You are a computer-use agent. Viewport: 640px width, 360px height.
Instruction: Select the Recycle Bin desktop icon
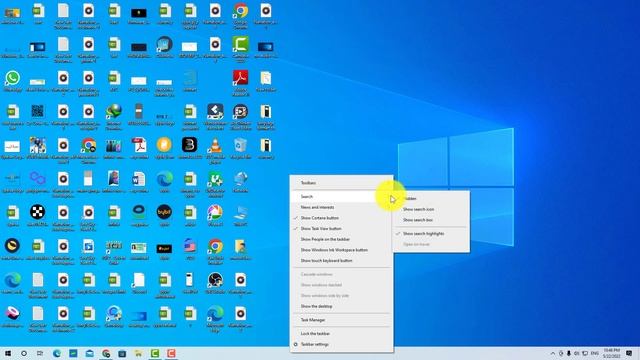coord(240,148)
